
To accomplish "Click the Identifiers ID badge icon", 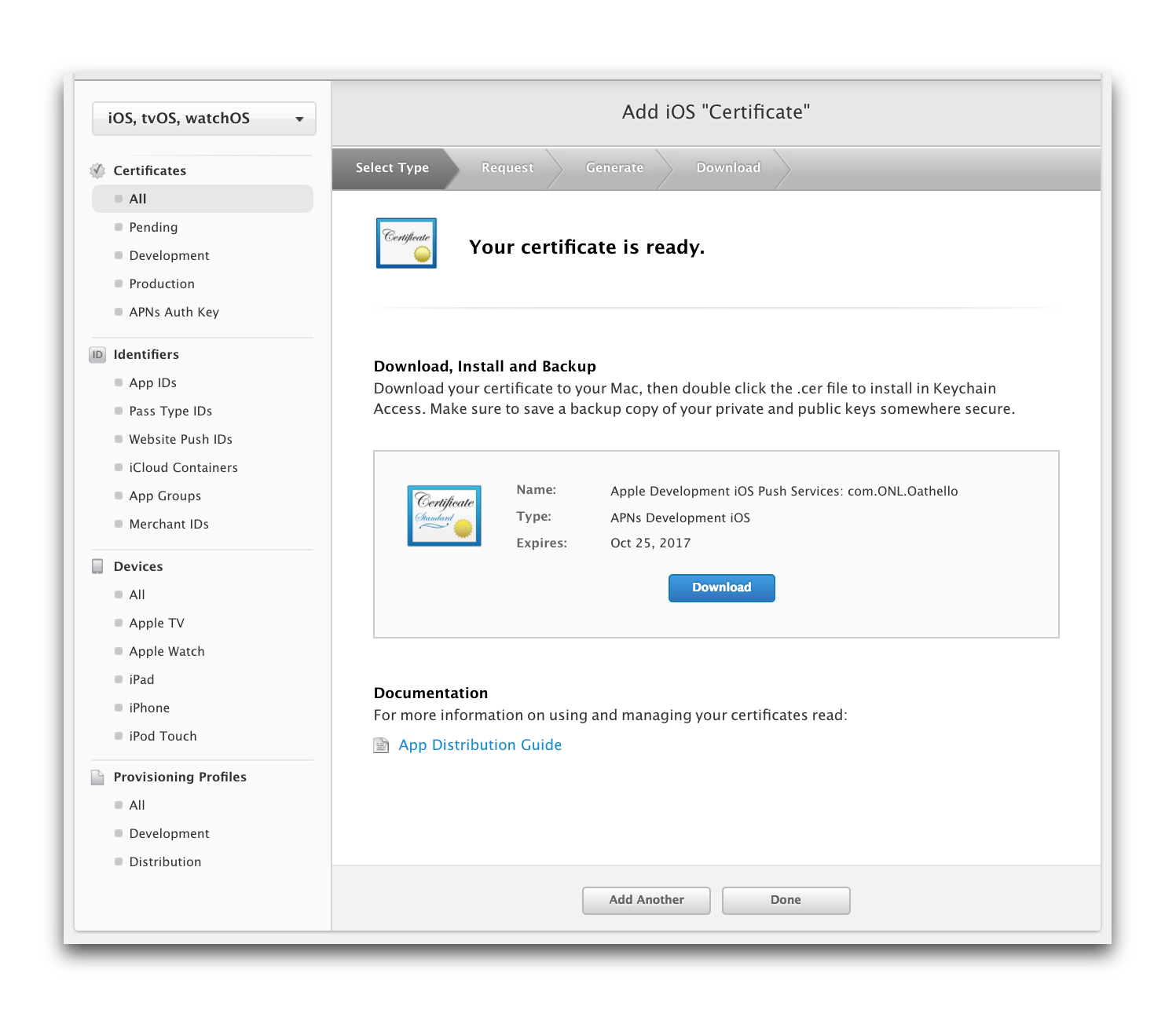I will click(97, 354).
